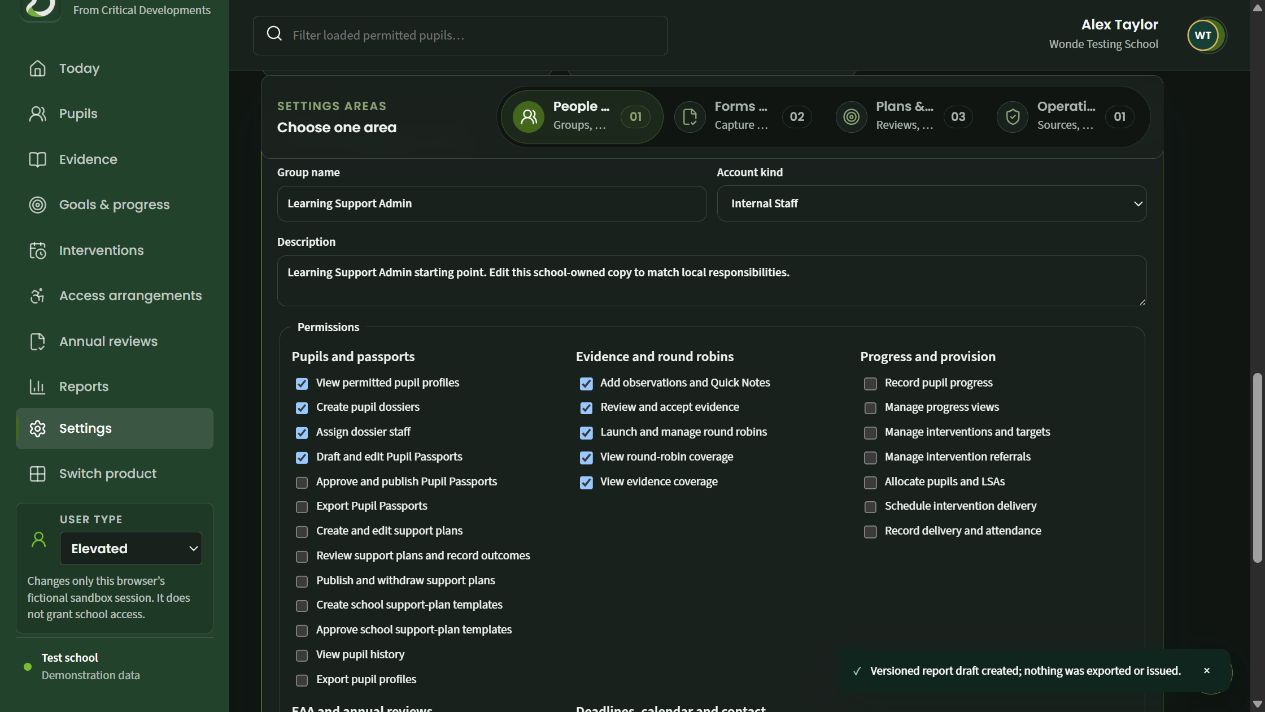Click the Interventions calendar icon
This screenshot has width=1265, height=712.
pyautogui.click(x=37, y=250)
